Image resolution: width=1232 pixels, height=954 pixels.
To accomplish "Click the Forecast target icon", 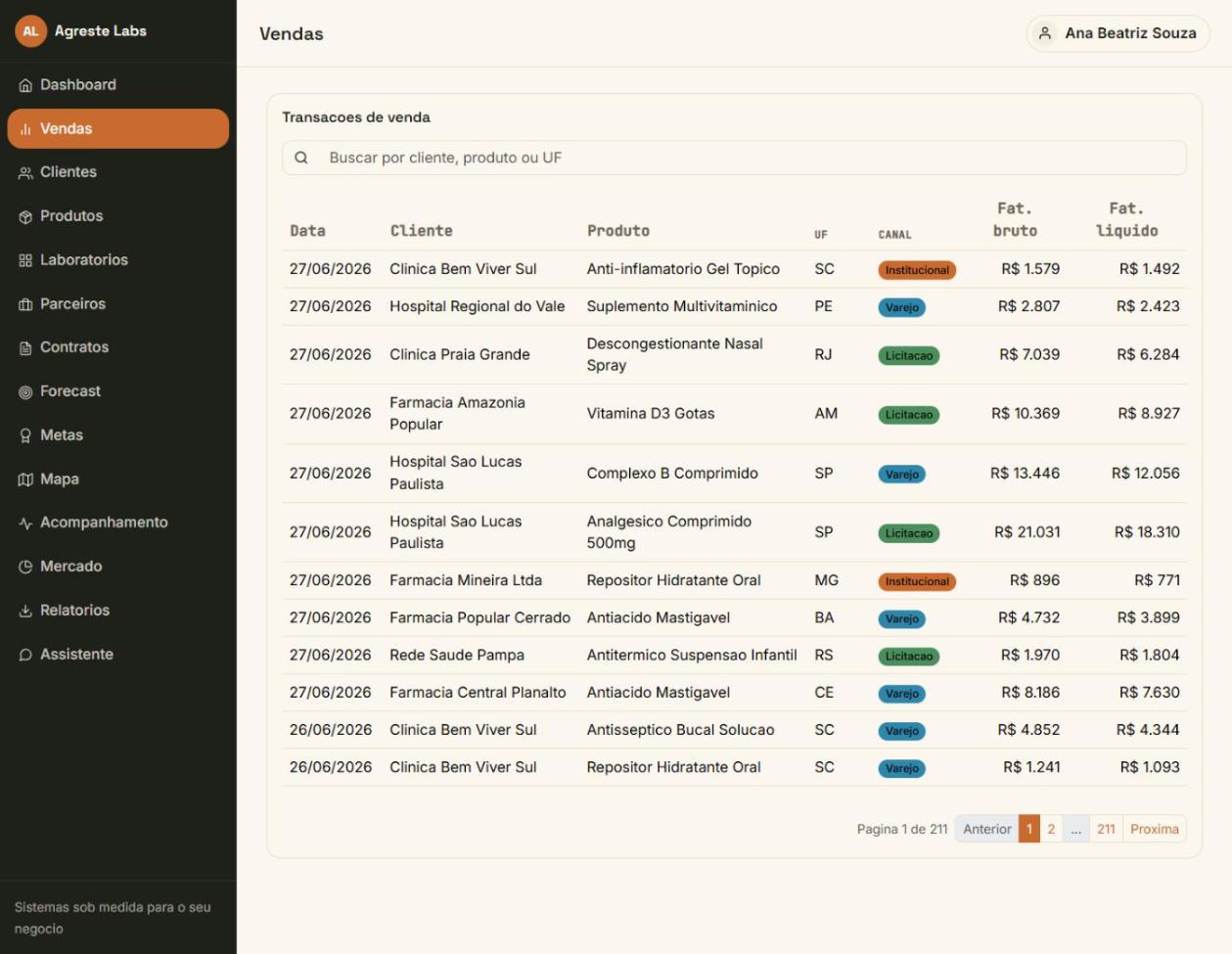I will click(25, 391).
